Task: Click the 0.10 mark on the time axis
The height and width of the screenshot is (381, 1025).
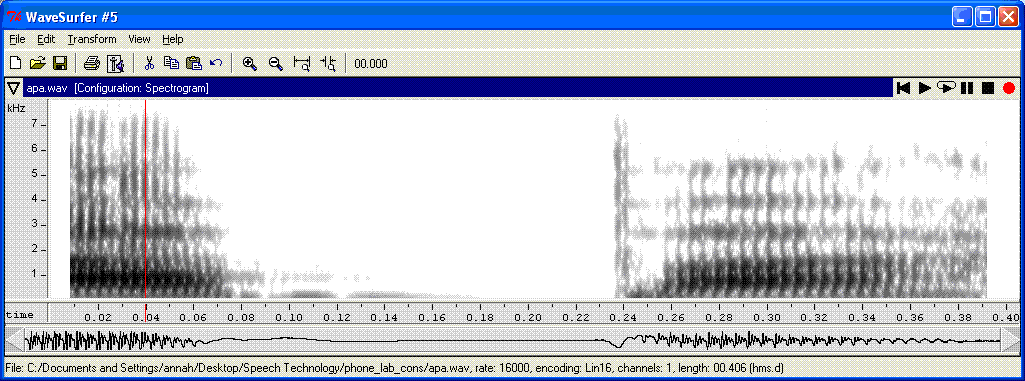Action: (288, 317)
